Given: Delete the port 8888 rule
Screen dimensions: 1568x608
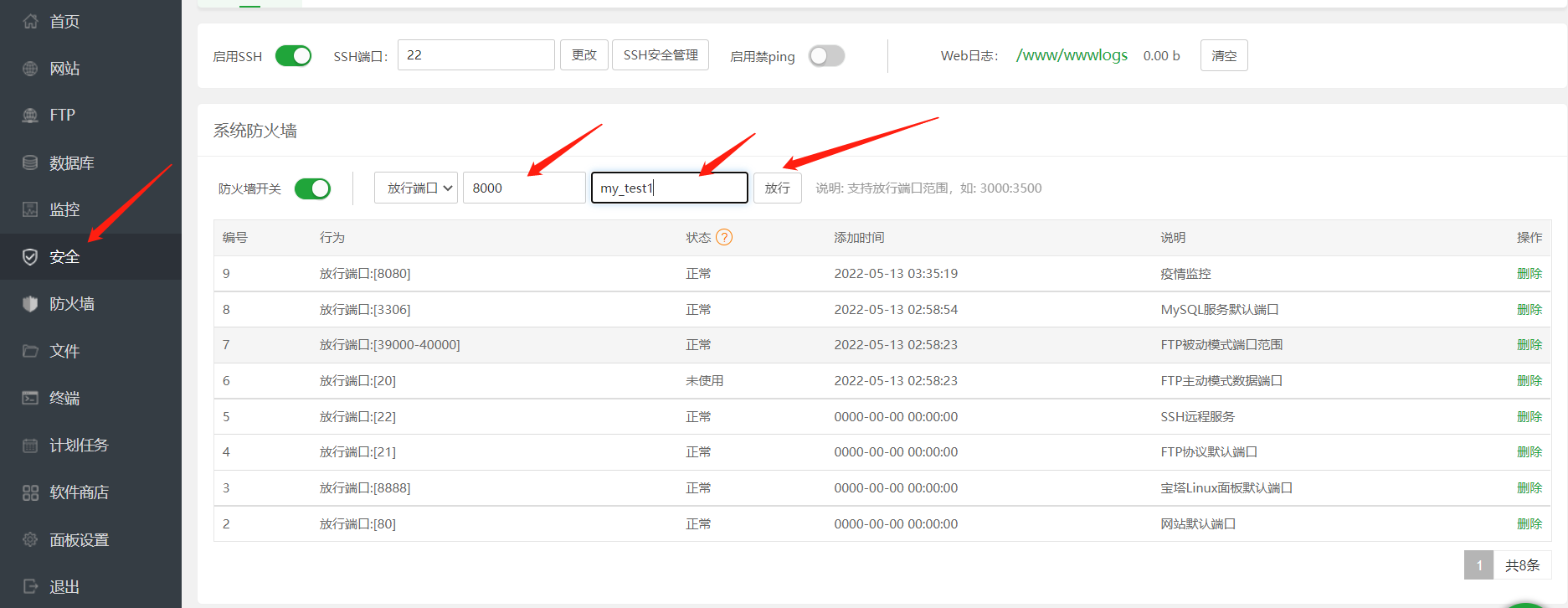Looking at the screenshot, I should (1529, 487).
